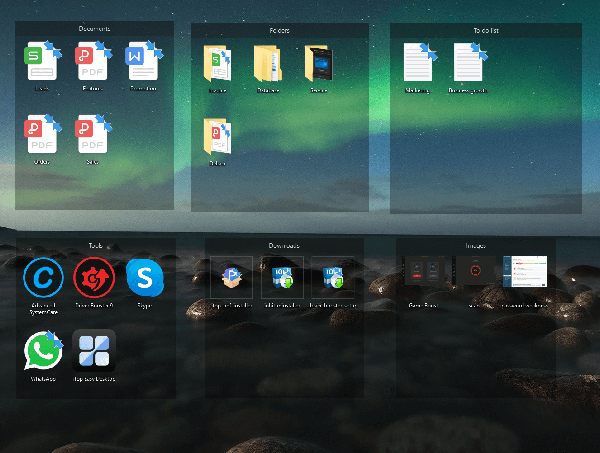Launch Skype from Tools box
Screen dimensions: 600x453
(x=145, y=278)
